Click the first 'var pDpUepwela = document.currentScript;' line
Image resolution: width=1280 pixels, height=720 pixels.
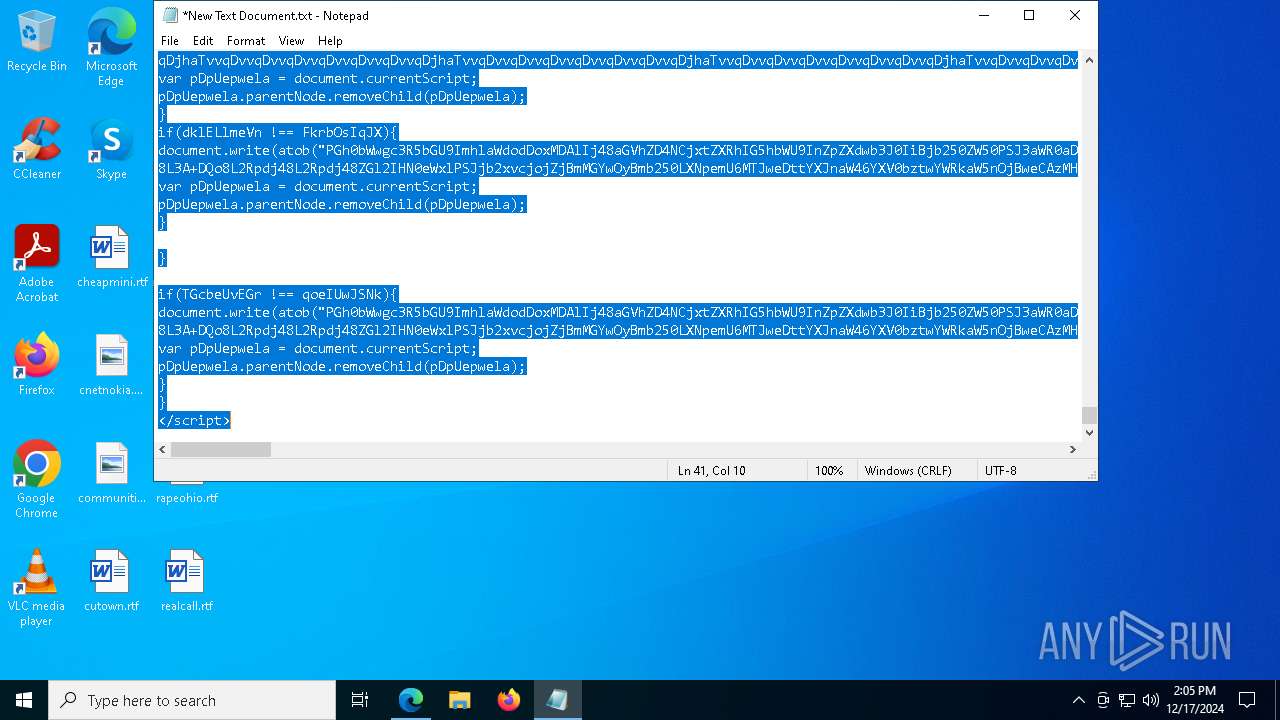point(318,78)
